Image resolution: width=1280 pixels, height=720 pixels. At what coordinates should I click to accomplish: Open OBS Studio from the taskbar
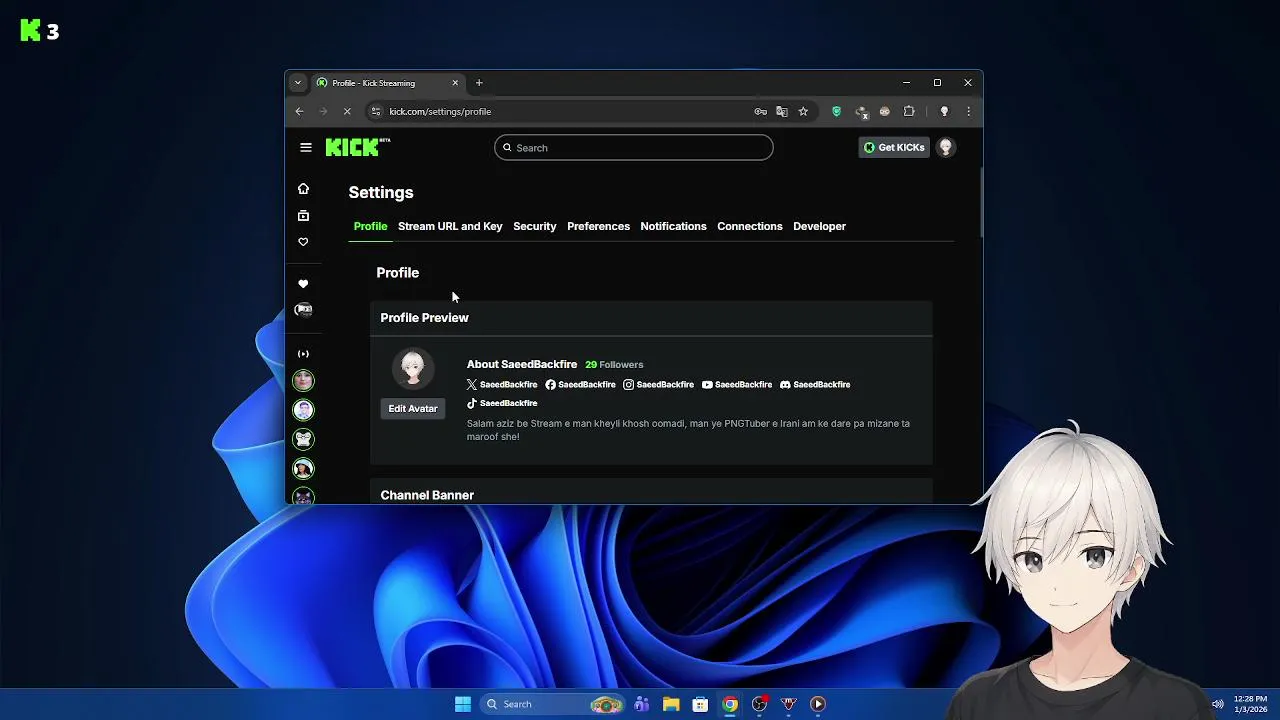coord(759,704)
